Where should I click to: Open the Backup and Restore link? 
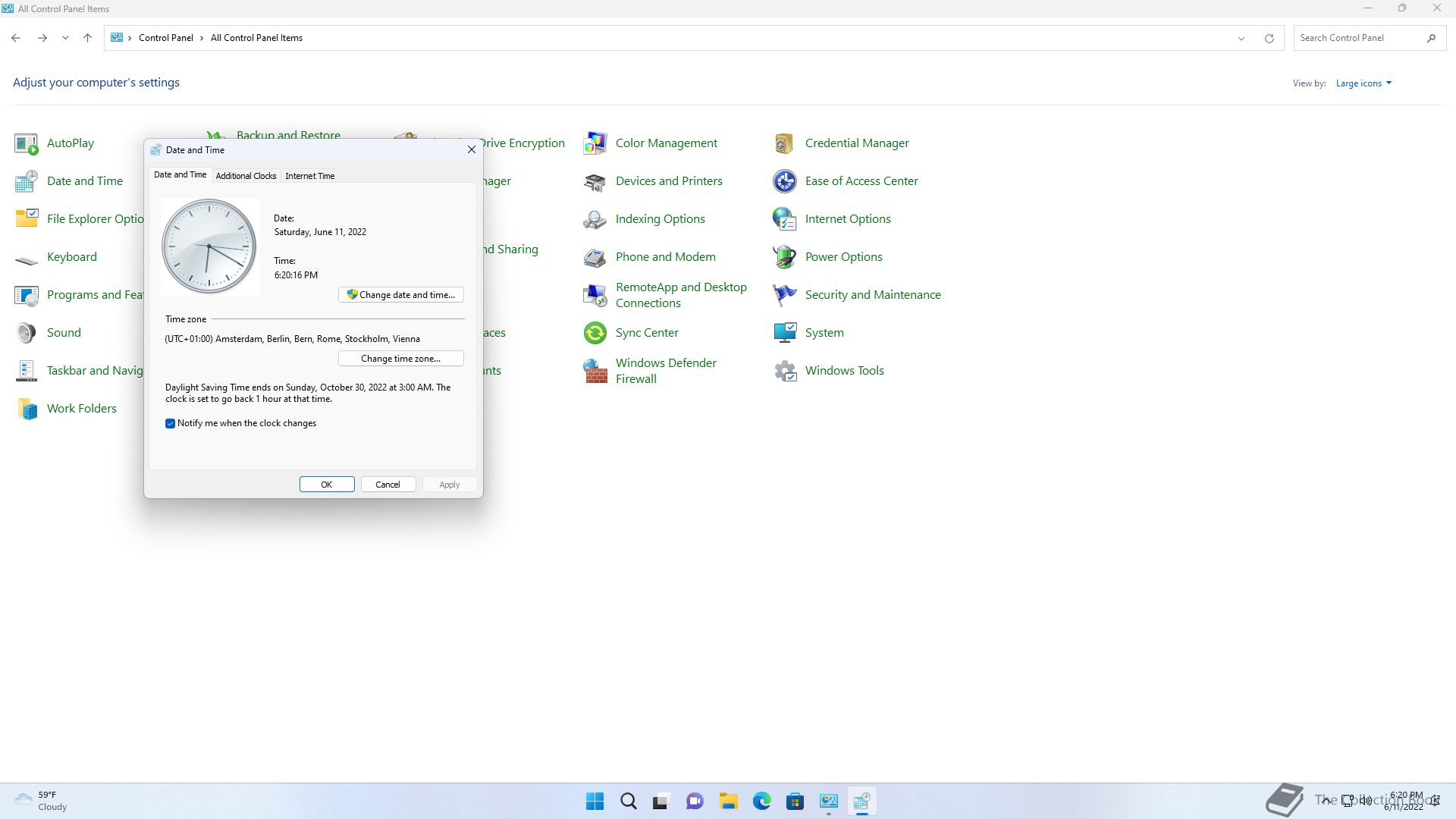[x=288, y=135]
